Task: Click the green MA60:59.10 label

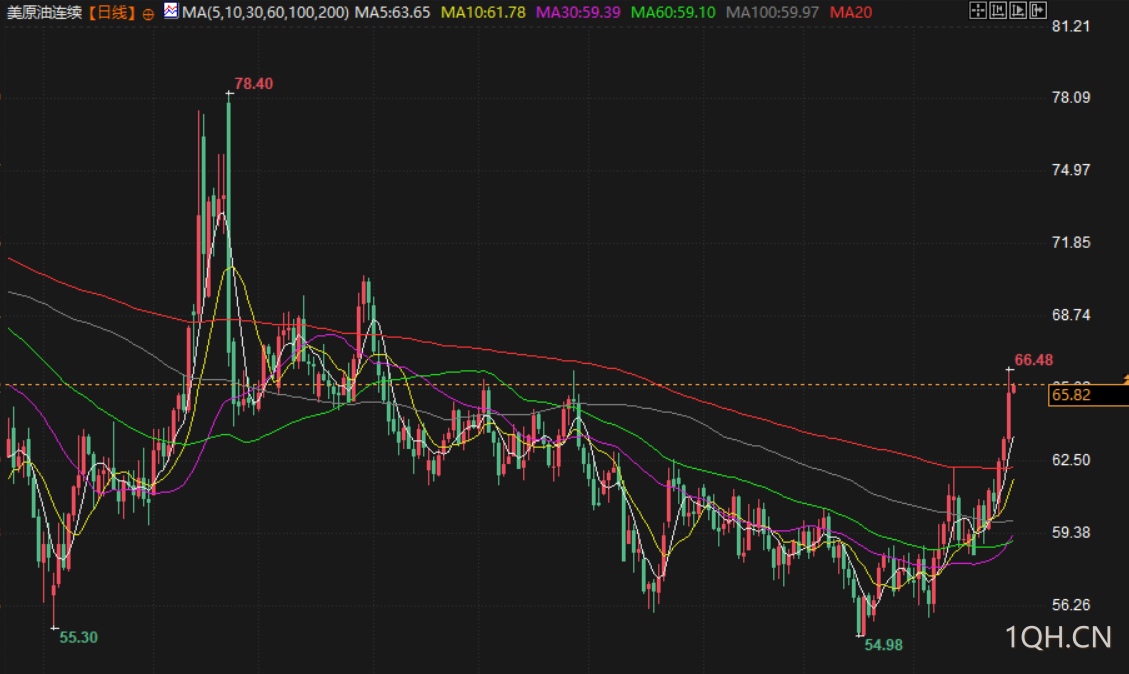Action: [673, 12]
